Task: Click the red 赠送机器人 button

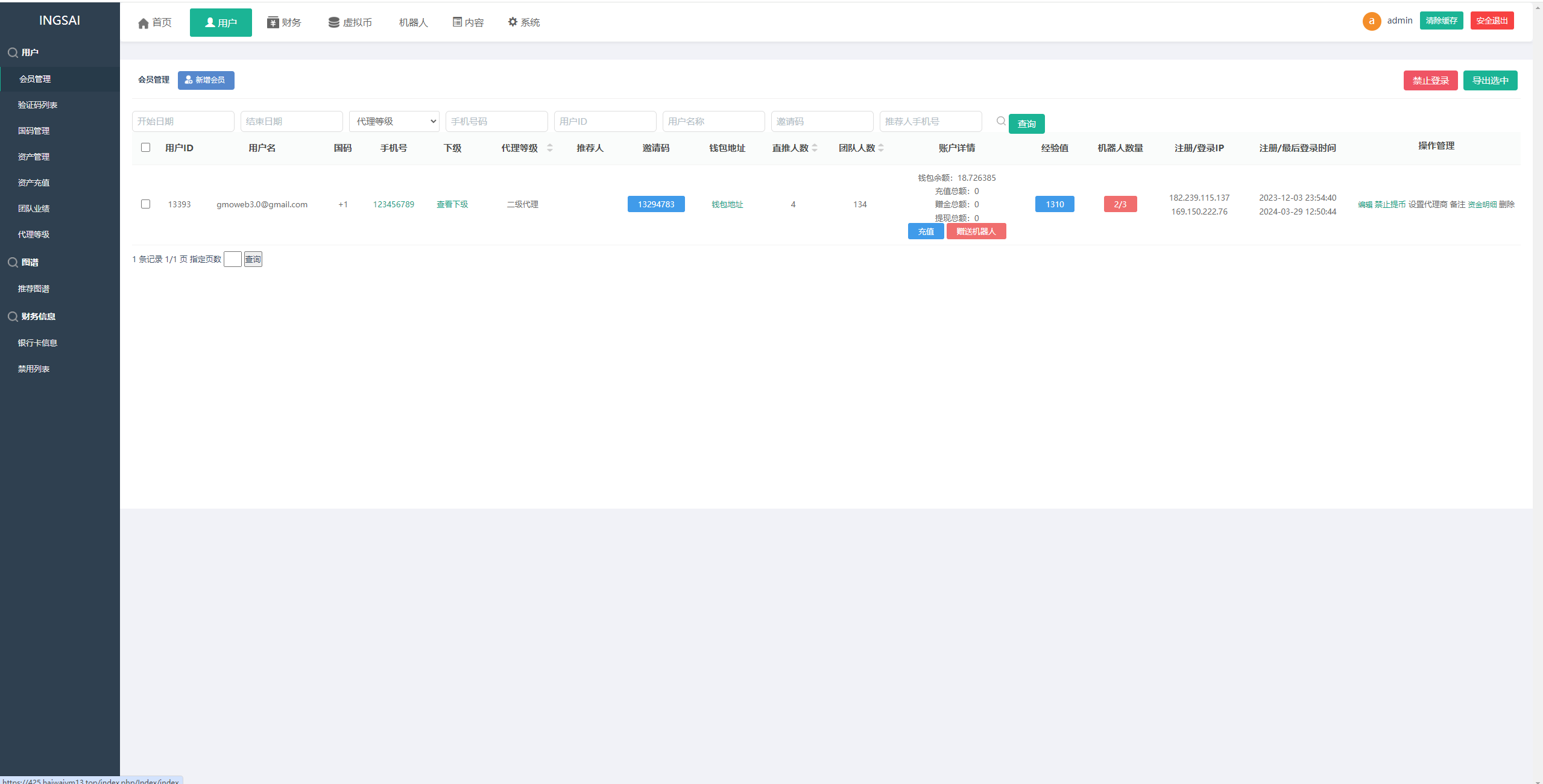Action: [976, 231]
